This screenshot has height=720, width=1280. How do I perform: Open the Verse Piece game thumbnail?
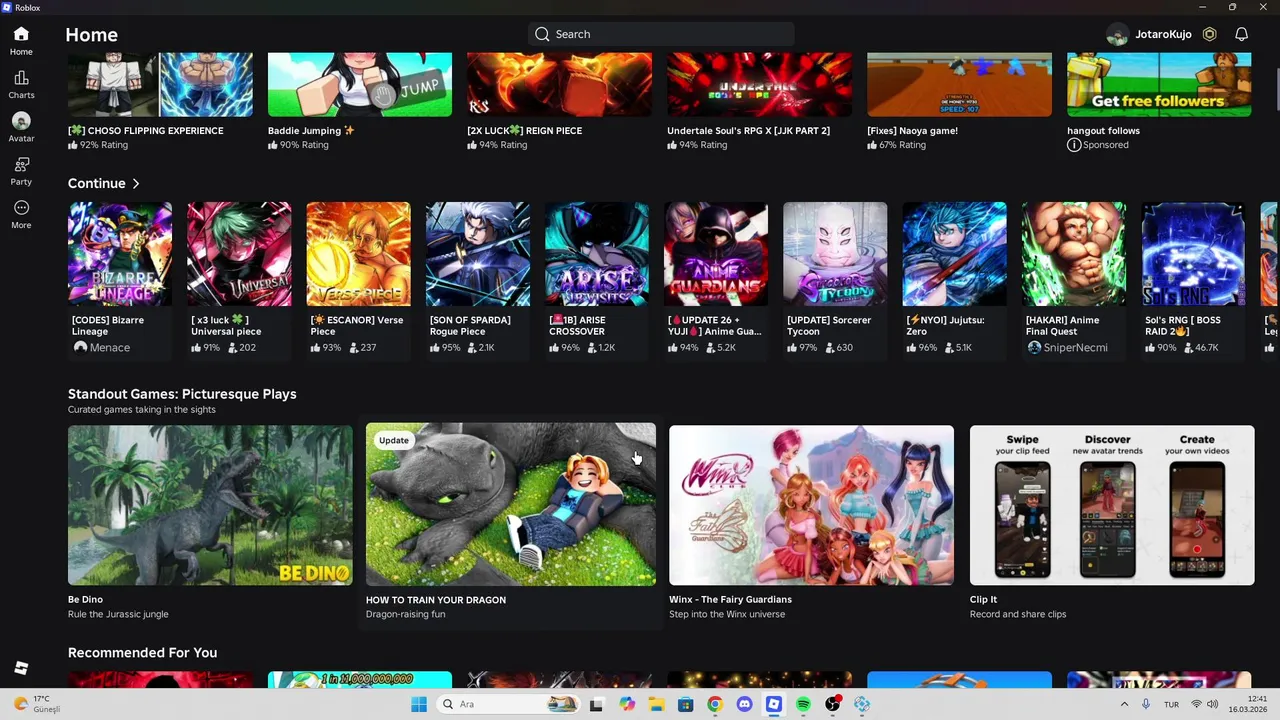pyautogui.click(x=358, y=254)
